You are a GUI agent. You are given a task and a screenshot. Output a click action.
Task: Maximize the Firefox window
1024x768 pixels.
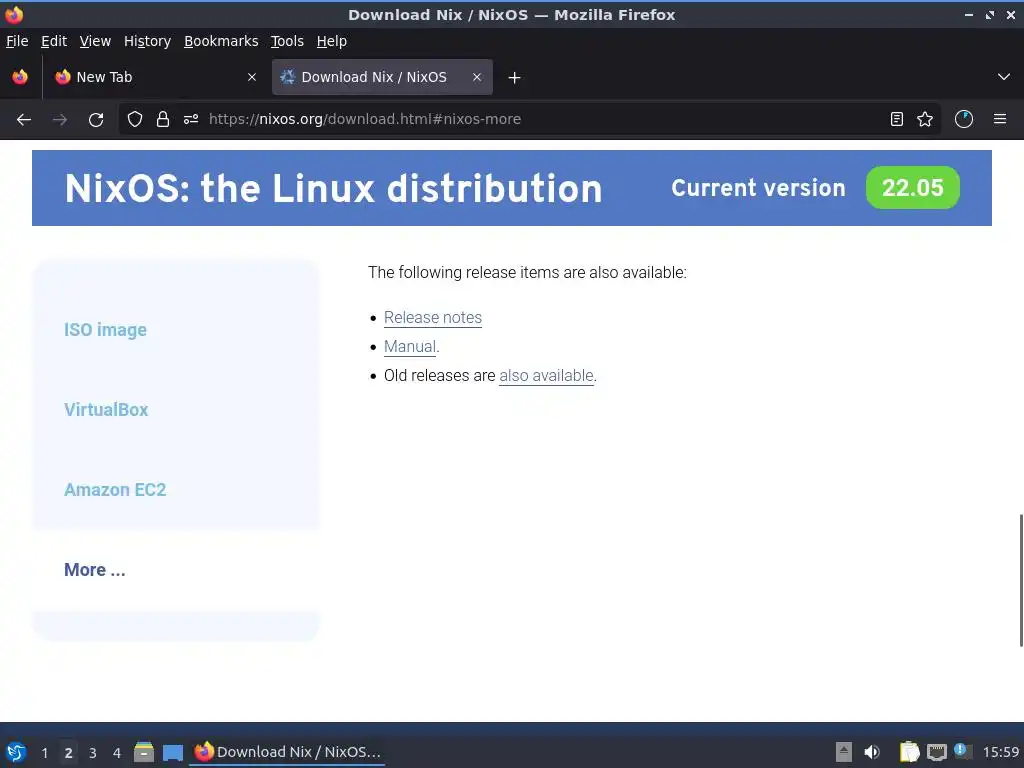coord(990,15)
